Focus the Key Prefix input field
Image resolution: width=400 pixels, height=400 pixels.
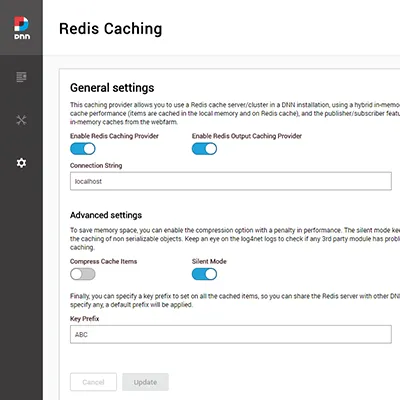click(231, 334)
